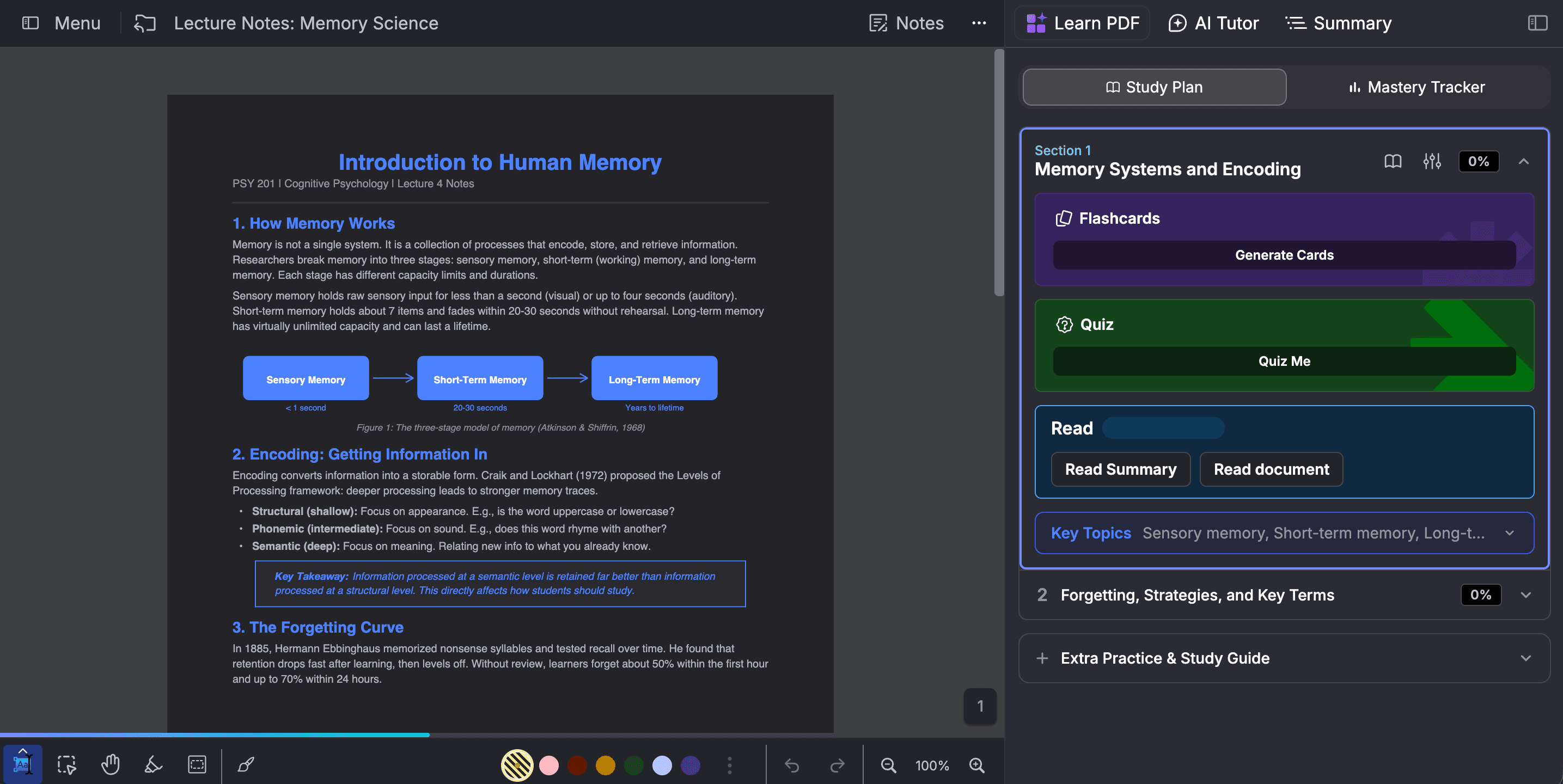Click Read Summary button
This screenshot has width=1563, height=784.
click(x=1121, y=469)
